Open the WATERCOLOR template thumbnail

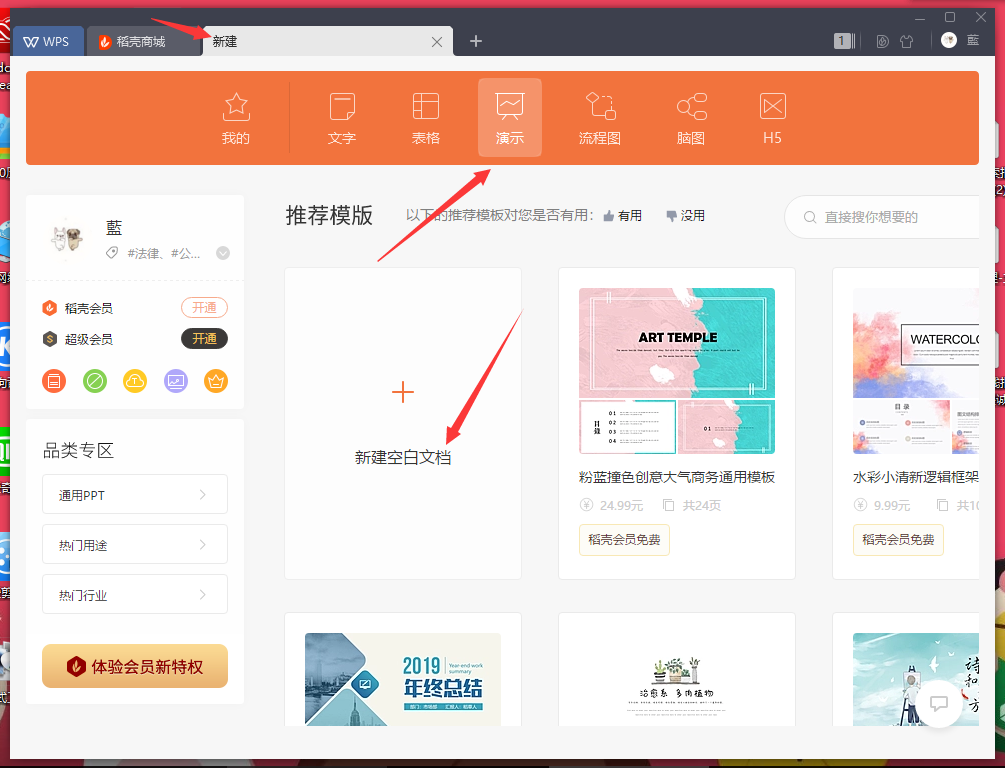916,371
